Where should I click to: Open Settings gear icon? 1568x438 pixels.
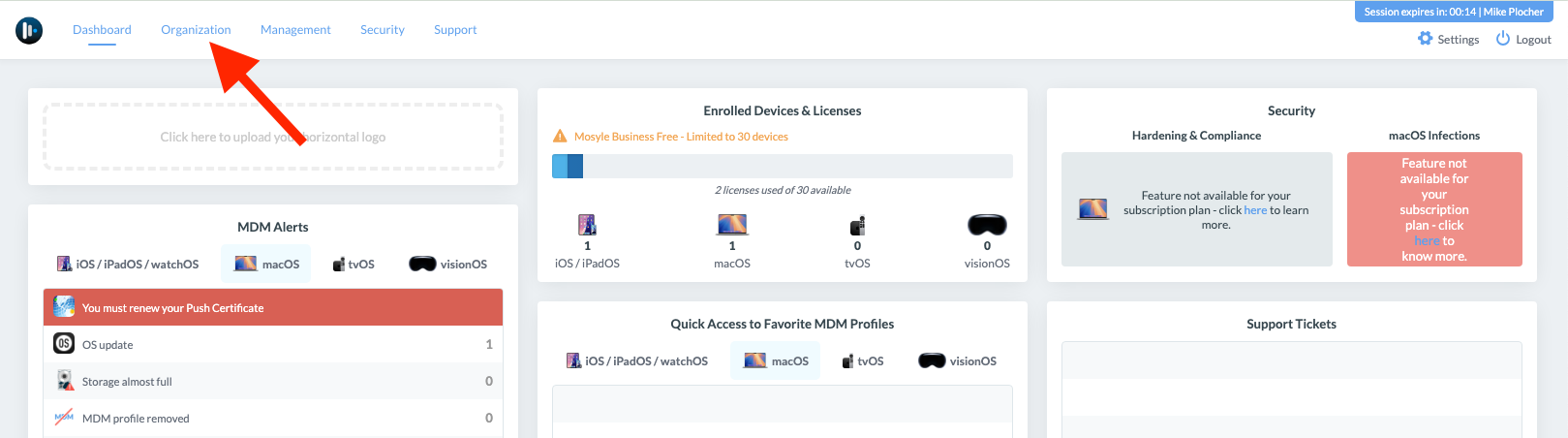[x=1425, y=39]
